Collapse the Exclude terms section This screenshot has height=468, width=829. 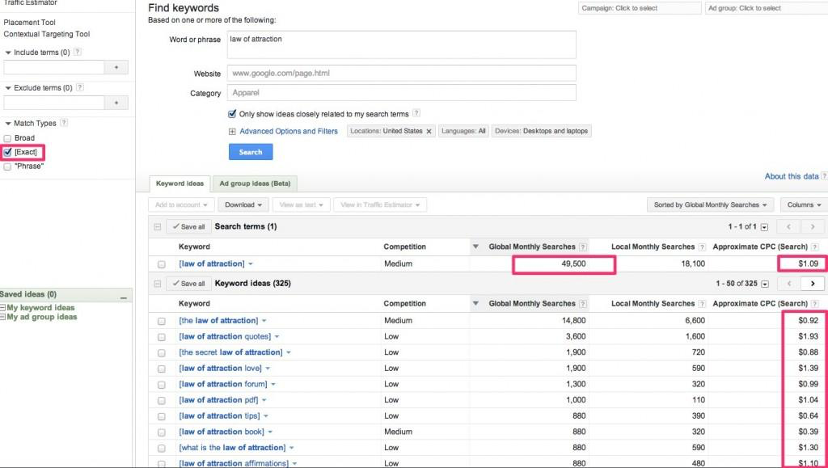pyautogui.click(x=8, y=88)
